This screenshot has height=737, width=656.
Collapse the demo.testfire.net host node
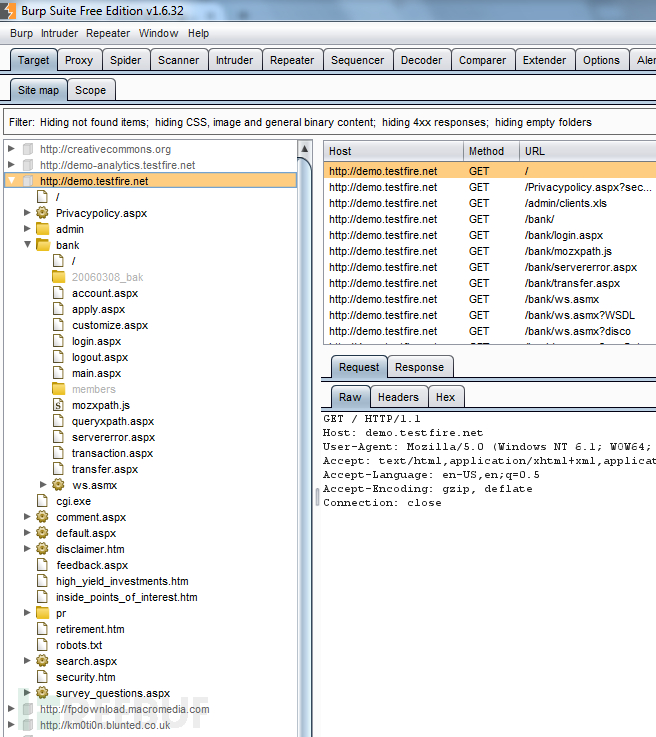pyautogui.click(x=12, y=180)
